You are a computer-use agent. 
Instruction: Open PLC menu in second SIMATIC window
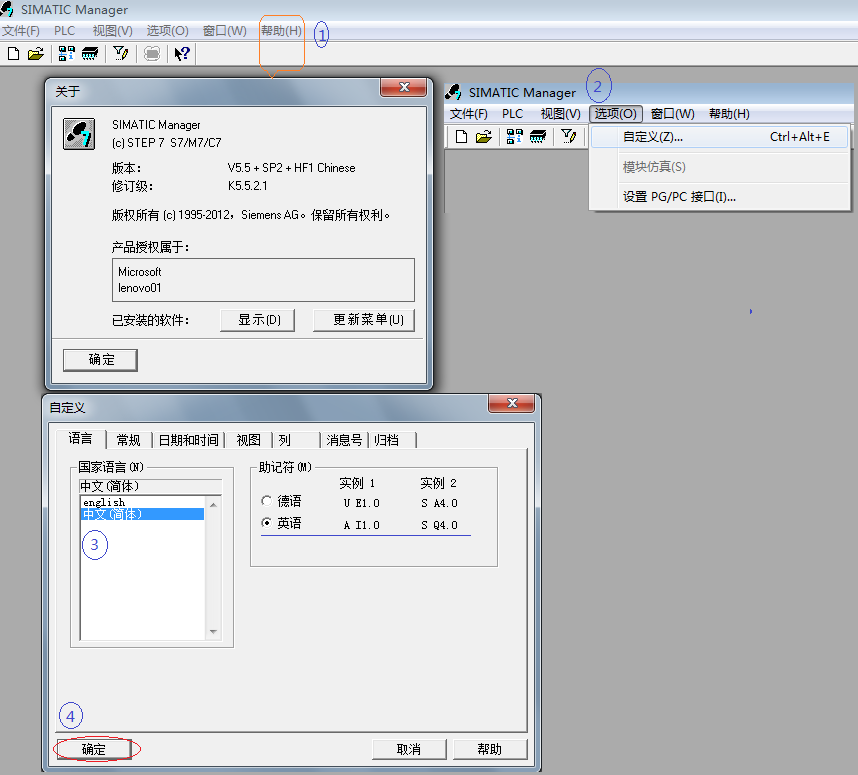coord(513,114)
